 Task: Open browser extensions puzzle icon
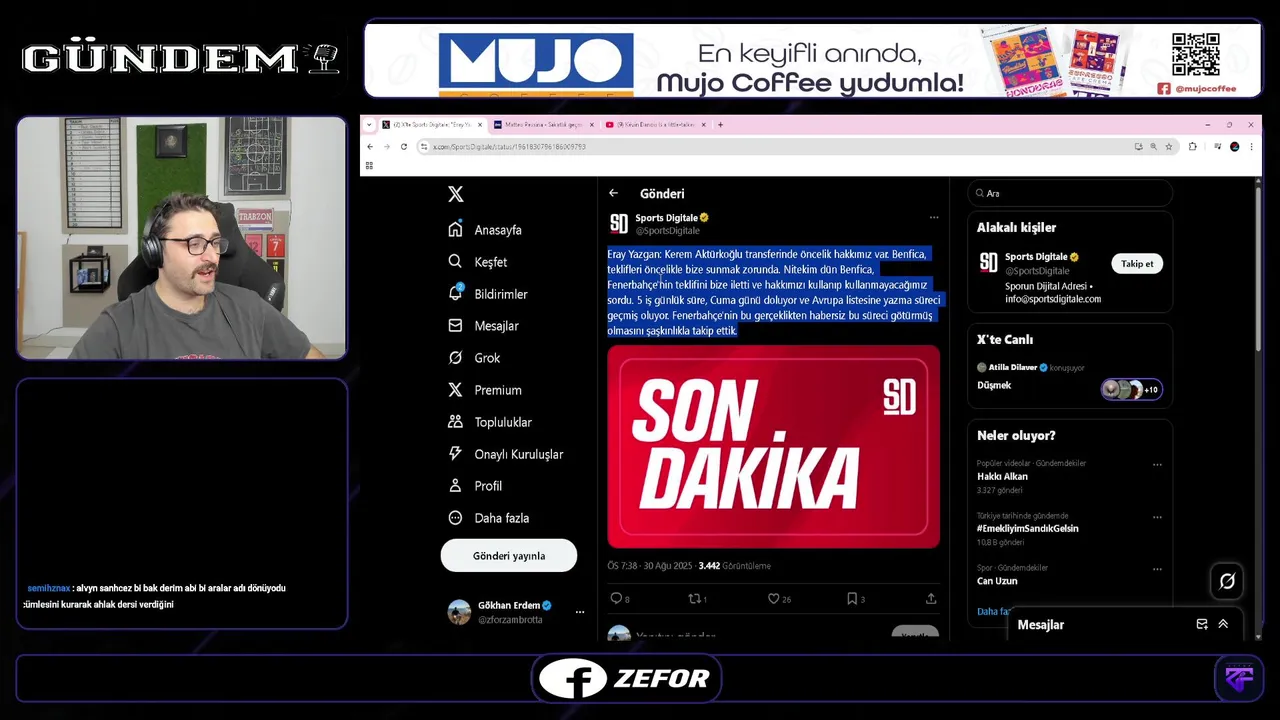click(x=1193, y=146)
